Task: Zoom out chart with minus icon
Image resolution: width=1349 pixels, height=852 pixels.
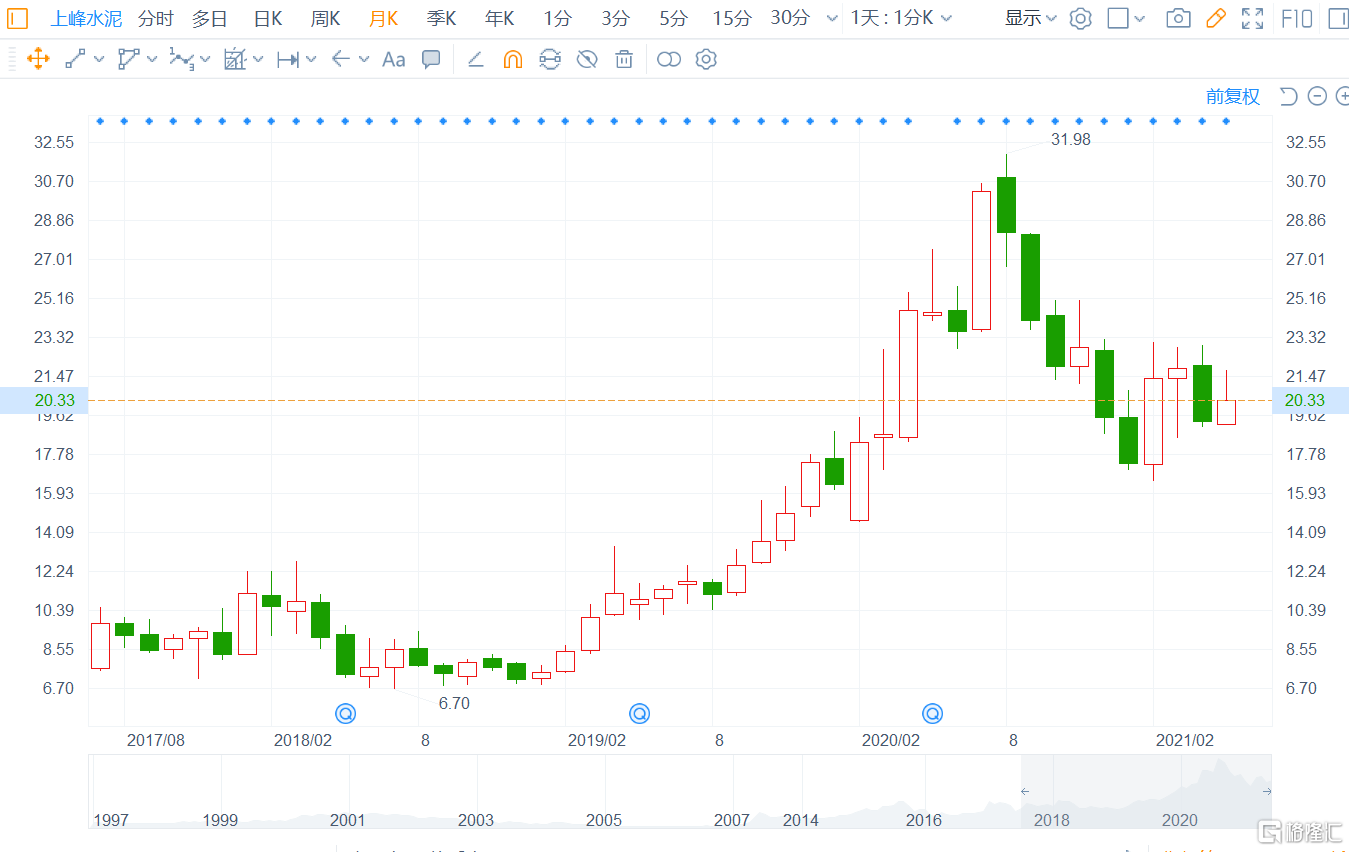Action: click(x=1317, y=96)
